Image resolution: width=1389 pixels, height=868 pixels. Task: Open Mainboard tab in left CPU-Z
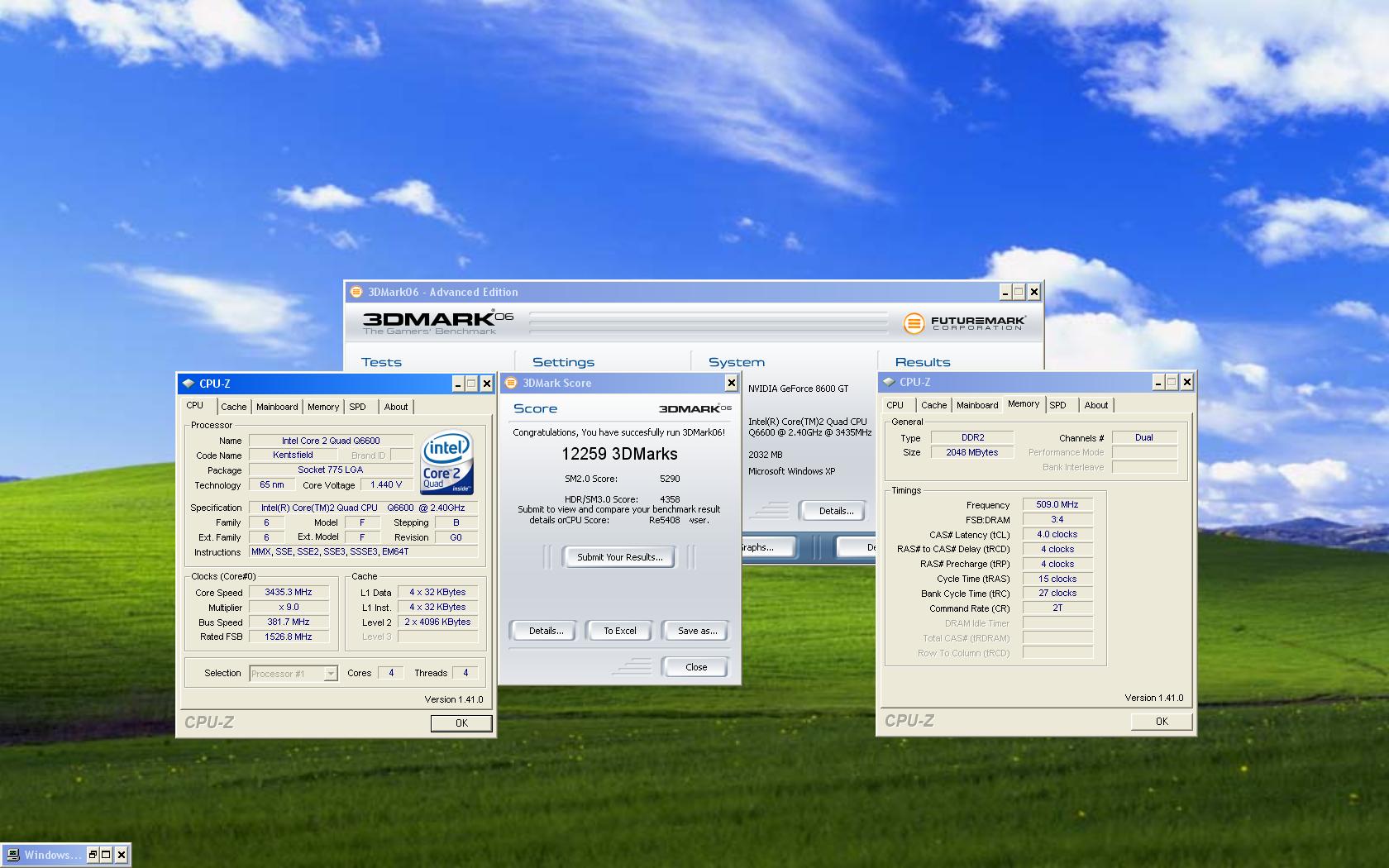pyautogui.click(x=277, y=407)
